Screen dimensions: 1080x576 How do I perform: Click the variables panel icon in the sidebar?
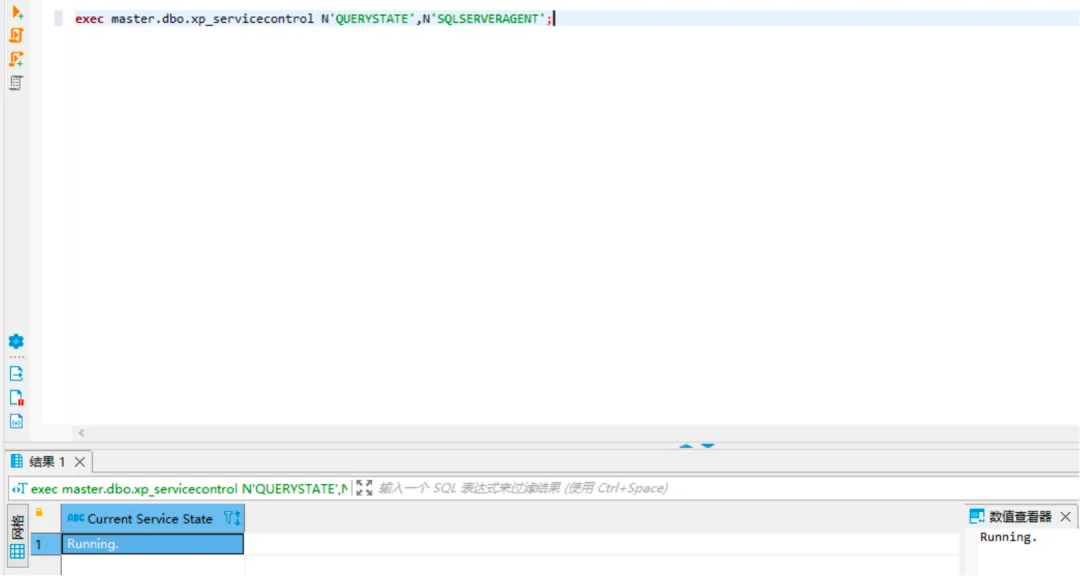click(x=16, y=421)
